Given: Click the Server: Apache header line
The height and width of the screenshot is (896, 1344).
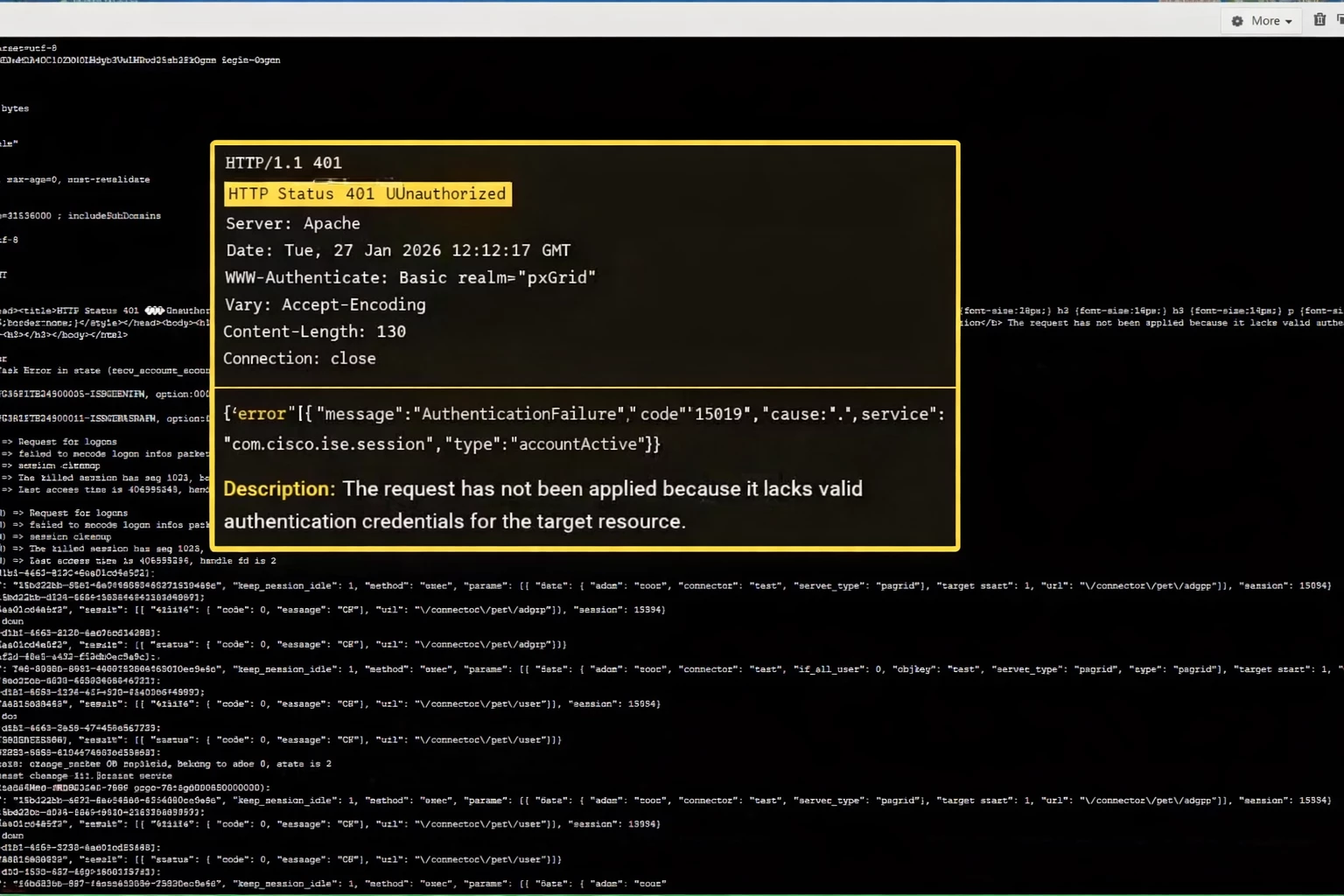Looking at the screenshot, I should [293, 223].
